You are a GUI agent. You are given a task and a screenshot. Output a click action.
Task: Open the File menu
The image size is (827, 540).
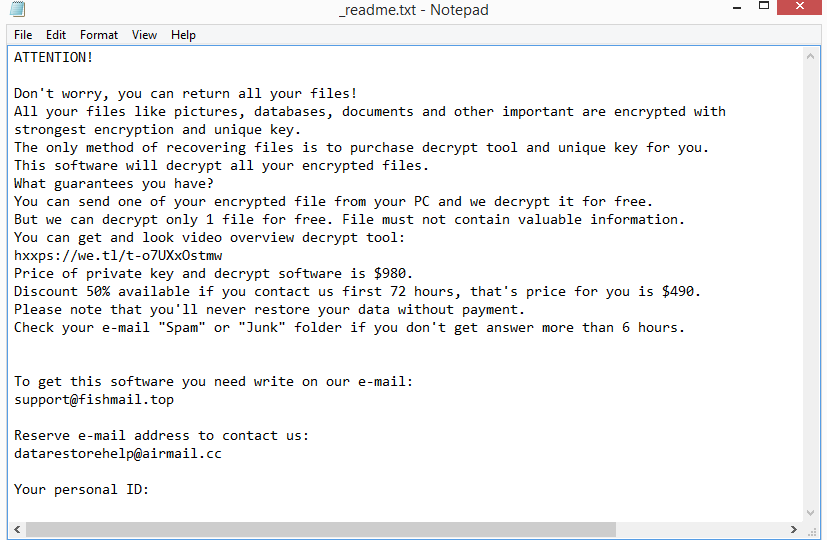(x=23, y=35)
